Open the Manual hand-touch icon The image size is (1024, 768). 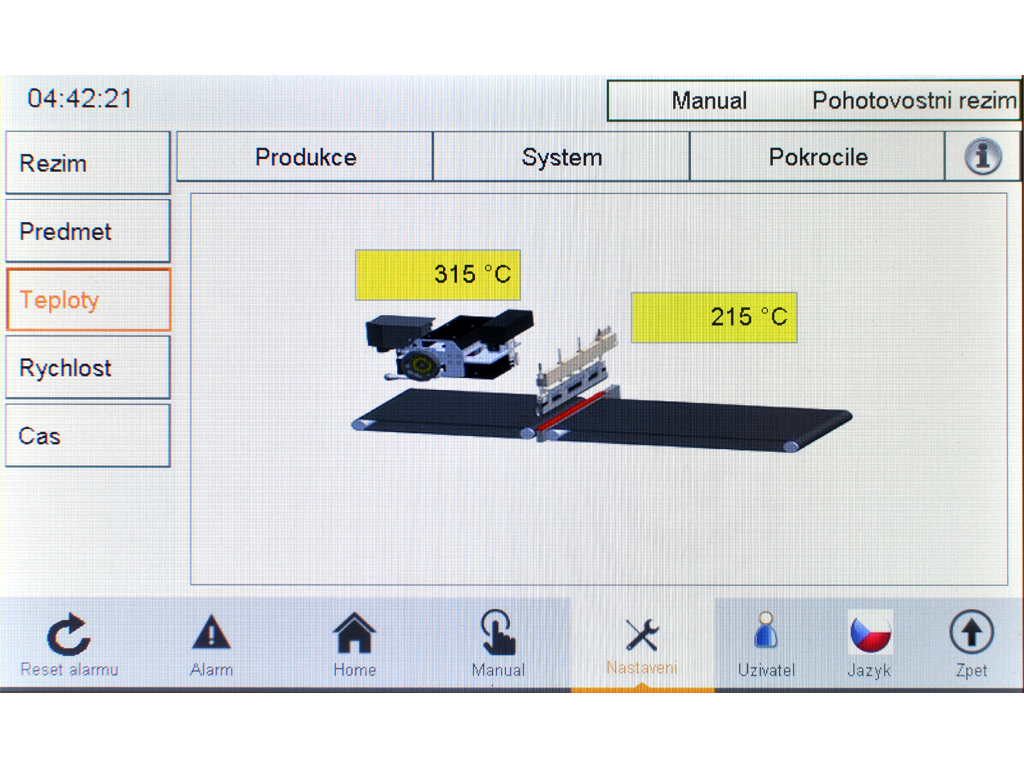[498, 634]
